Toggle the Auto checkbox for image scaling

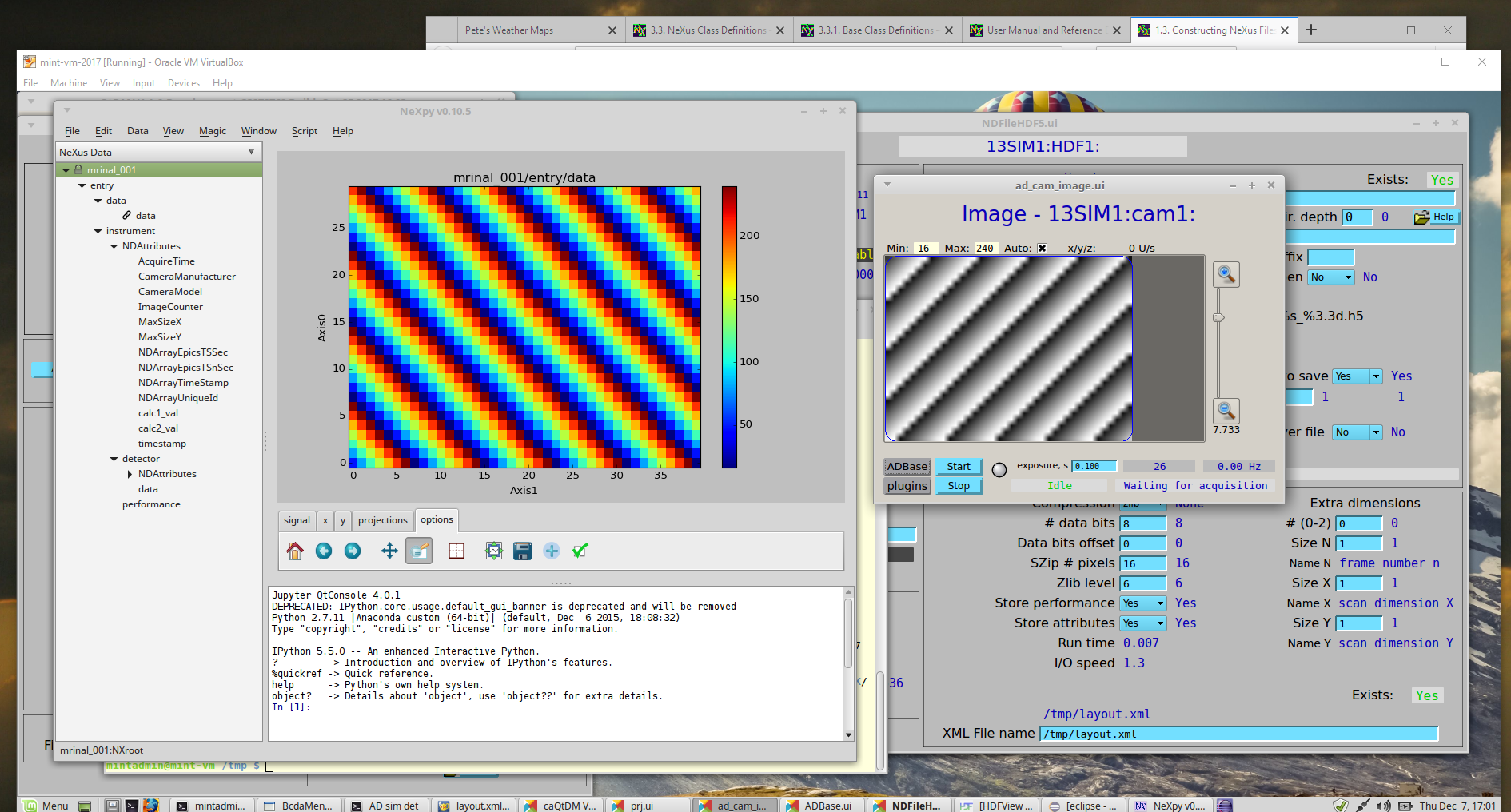click(x=1042, y=248)
